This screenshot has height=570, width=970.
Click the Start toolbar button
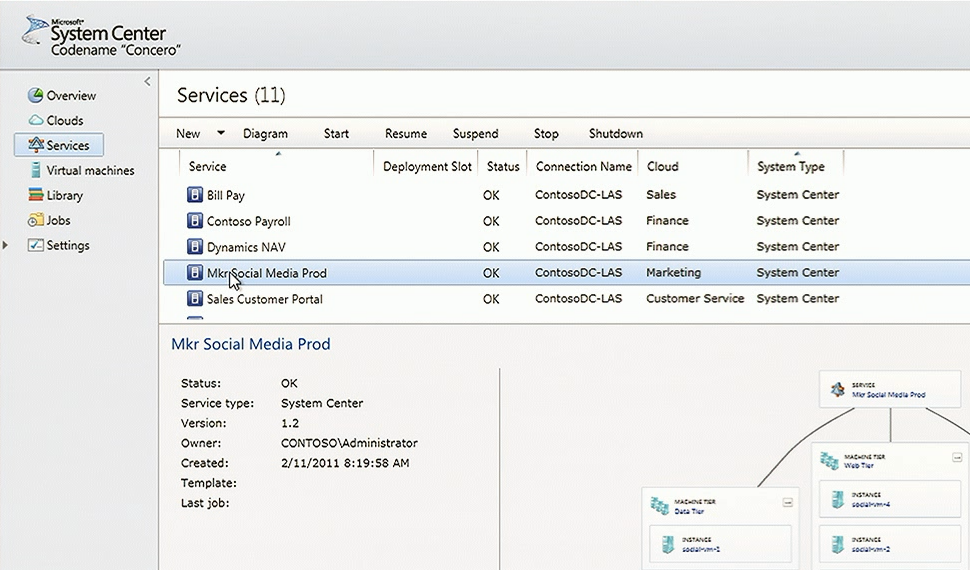(336, 133)
